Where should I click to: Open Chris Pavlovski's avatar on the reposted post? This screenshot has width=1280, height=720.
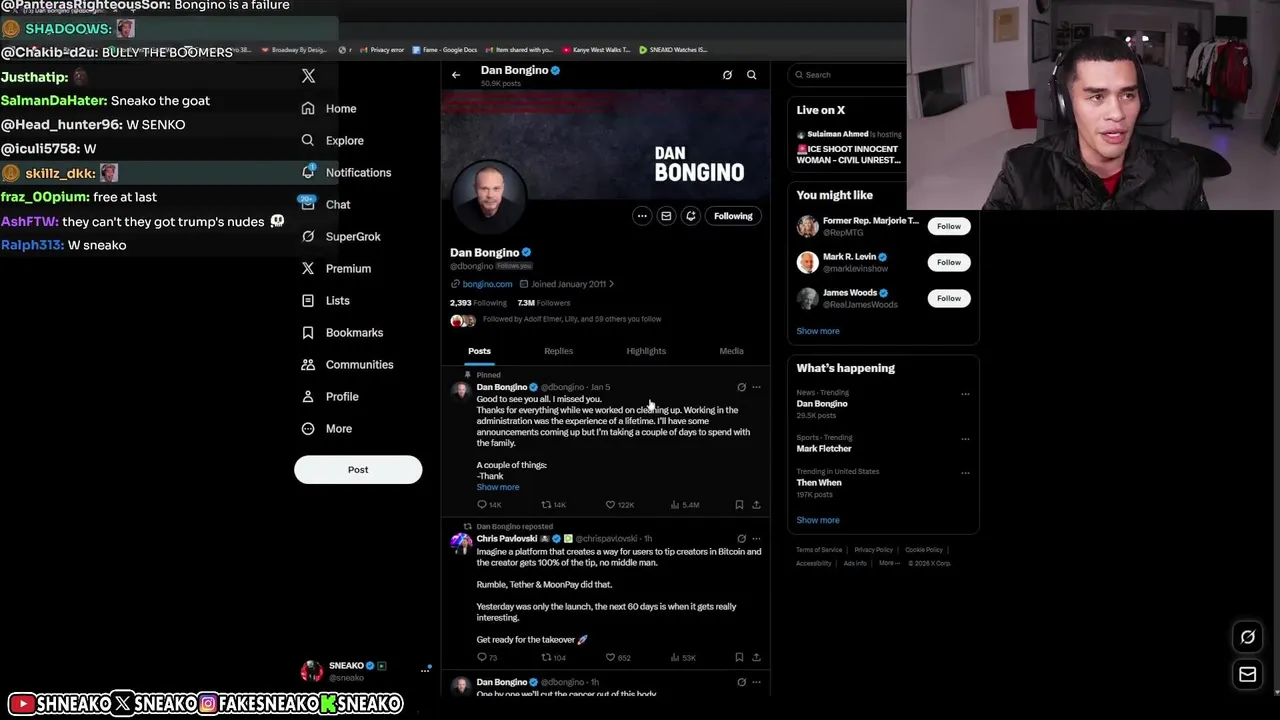click(461, 543)
